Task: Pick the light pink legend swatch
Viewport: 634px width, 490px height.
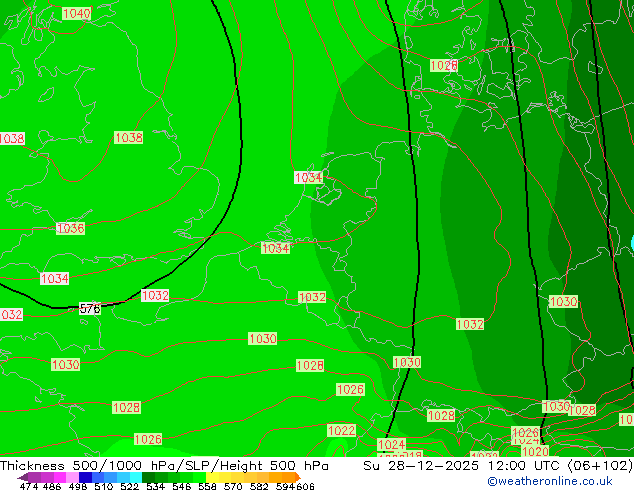Action: coord(72,477)
